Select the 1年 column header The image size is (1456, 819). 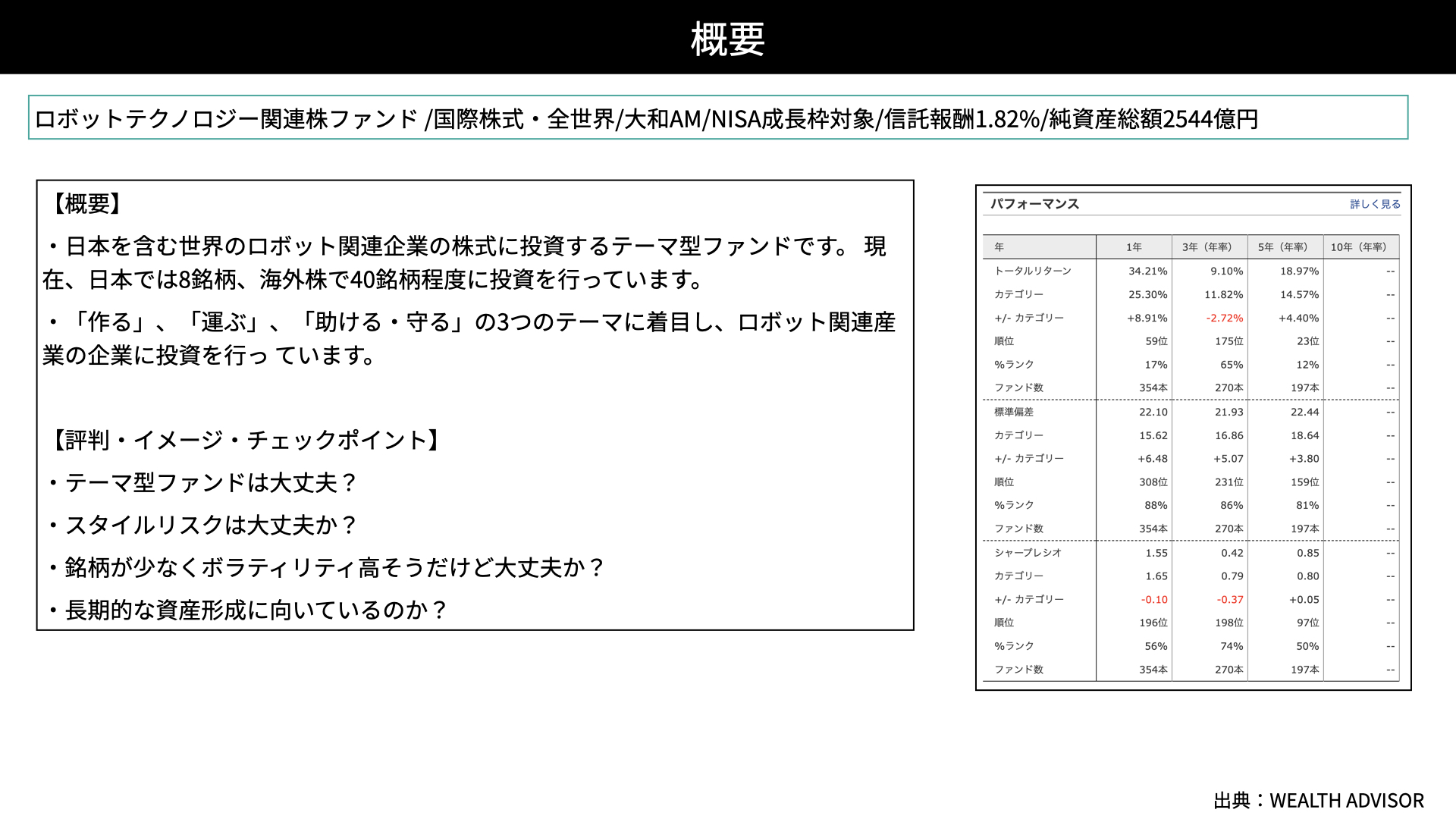[x=1134, y=247]
